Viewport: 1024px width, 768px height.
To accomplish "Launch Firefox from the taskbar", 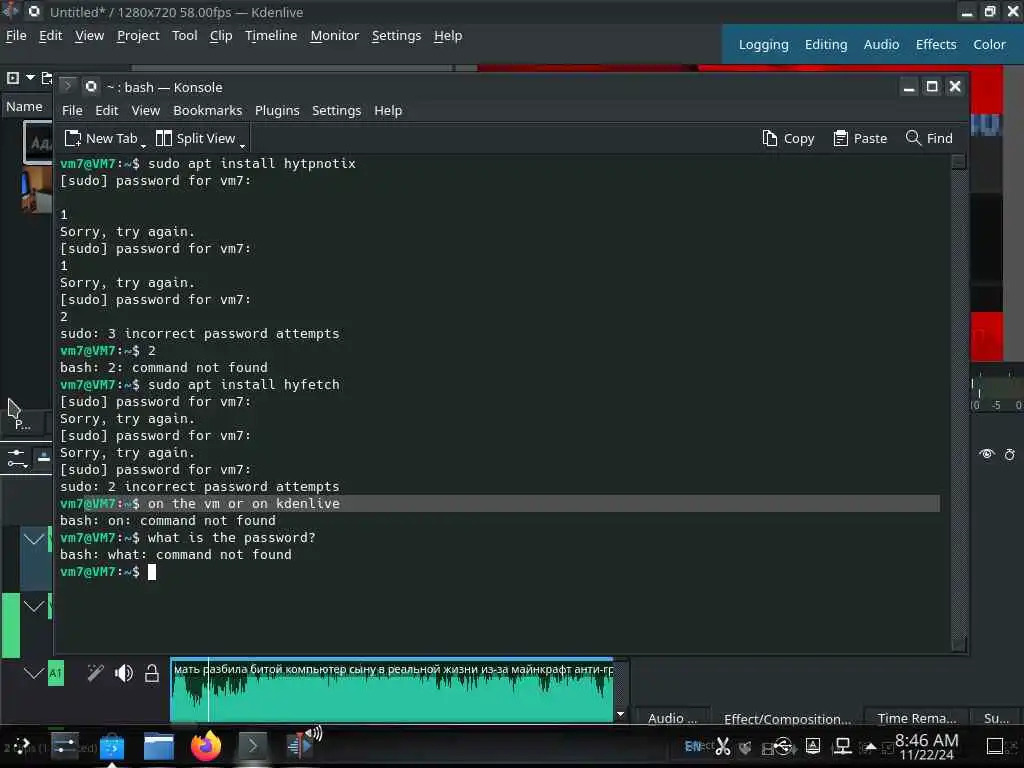I will tap(206, 746).
